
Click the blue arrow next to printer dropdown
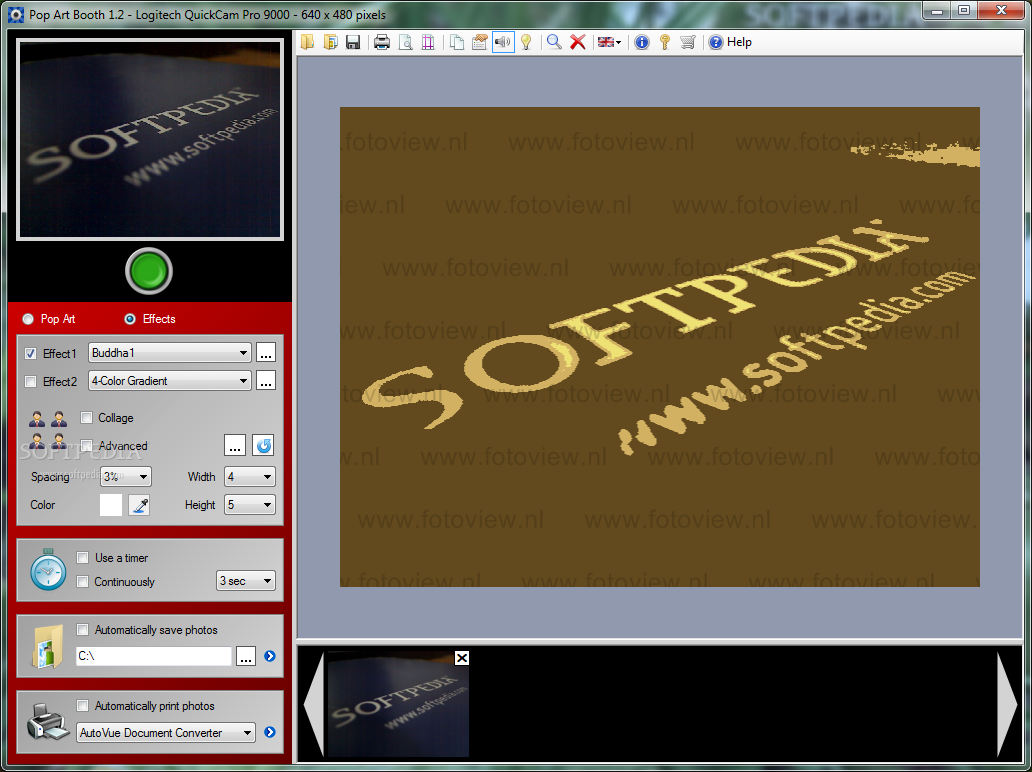coord(270,732)
